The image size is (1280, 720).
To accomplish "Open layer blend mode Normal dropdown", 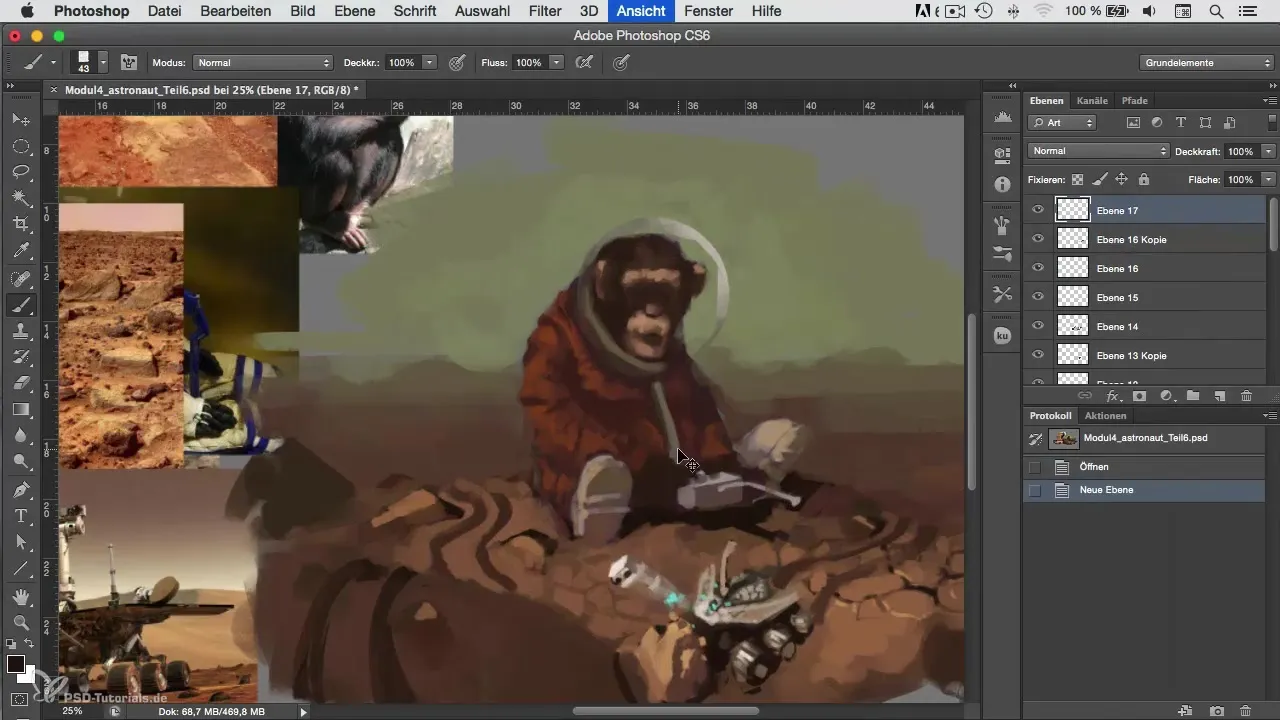I will click(x=1098, y=151).
